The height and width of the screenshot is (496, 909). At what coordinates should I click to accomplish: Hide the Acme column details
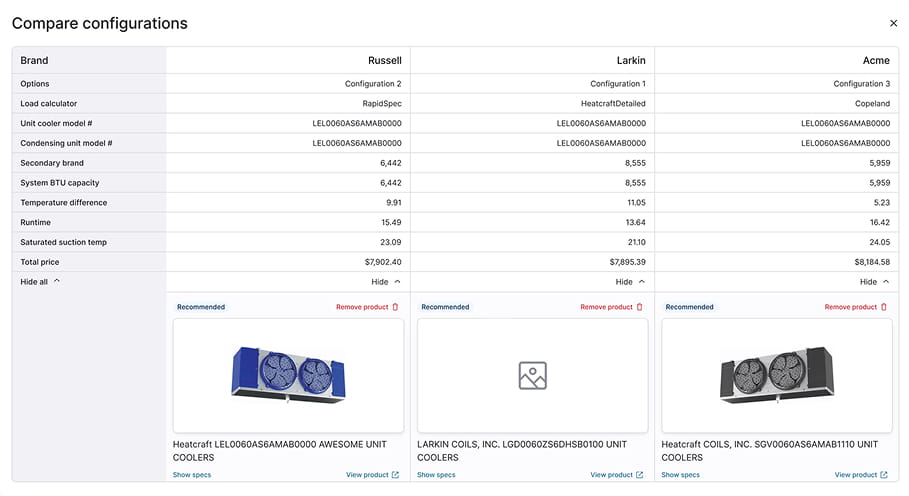874,282
